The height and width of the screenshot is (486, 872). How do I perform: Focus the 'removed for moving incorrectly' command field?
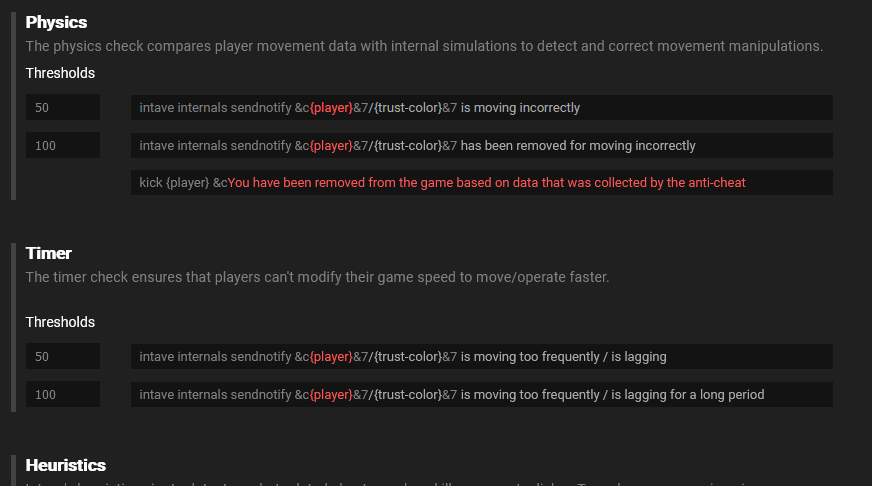click(481, 146)
